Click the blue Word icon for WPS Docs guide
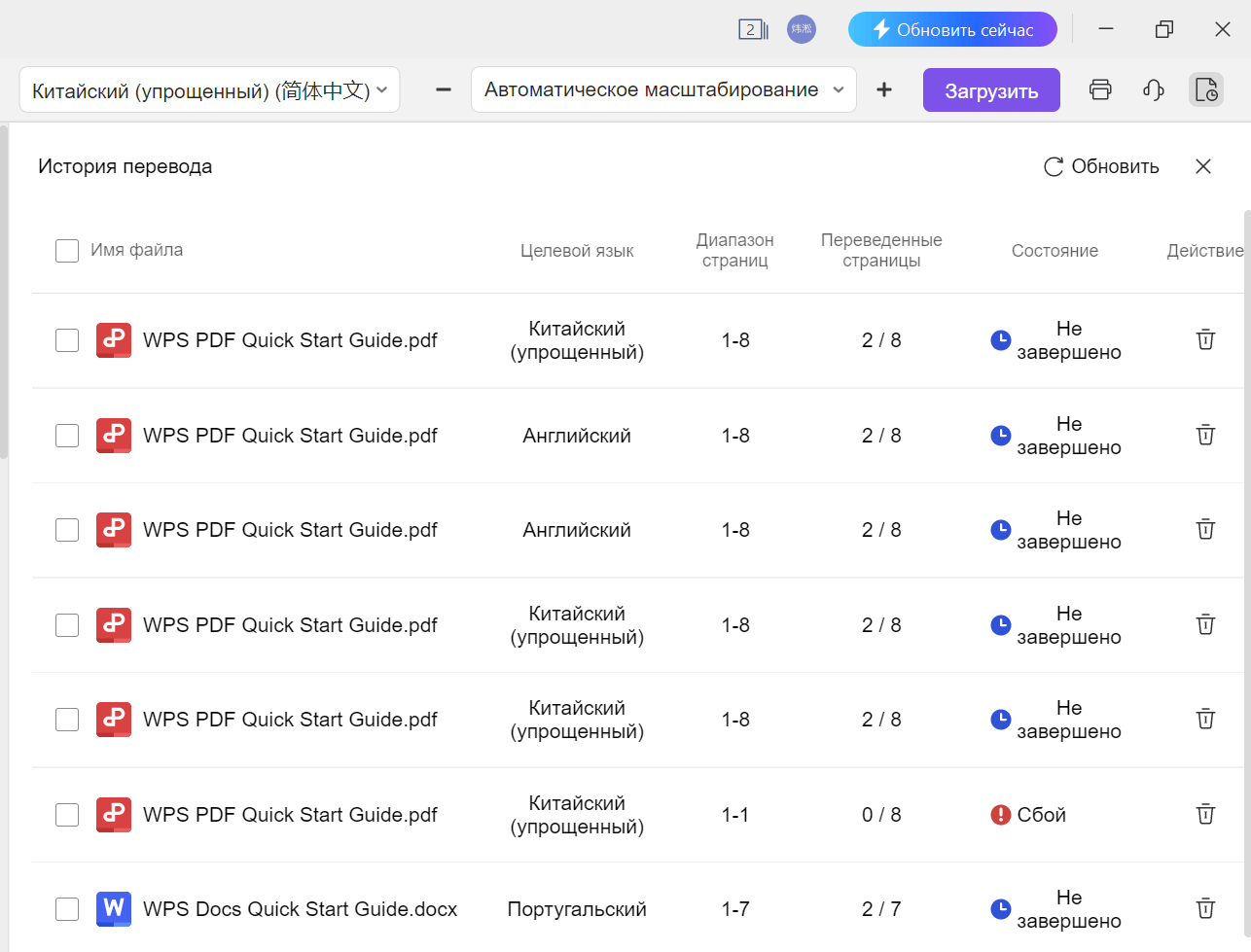The image size is (1251, 952). [x=114, y=909]
